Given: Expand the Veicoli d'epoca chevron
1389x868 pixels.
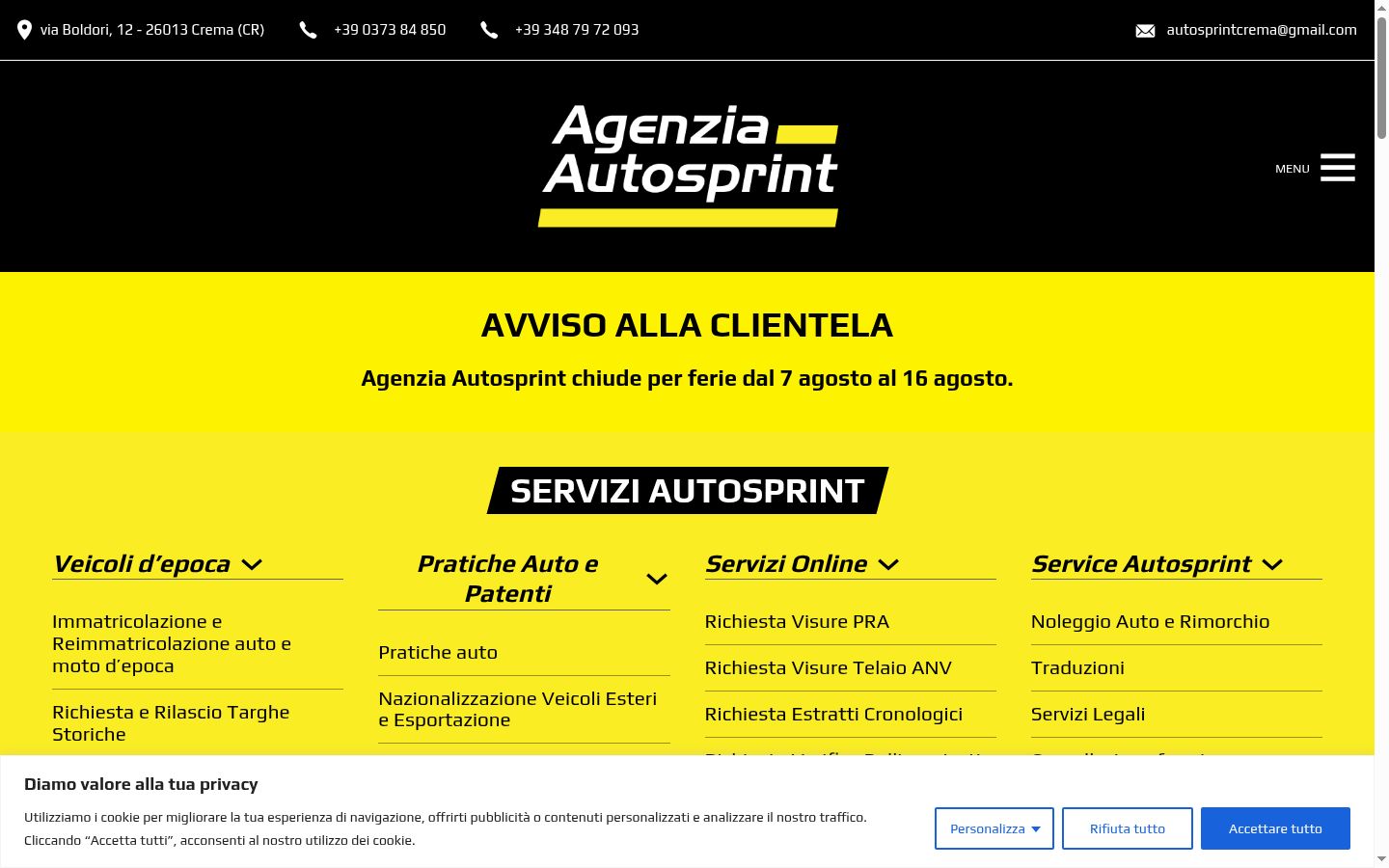Looking at the screenshot, I should [252, 564].
